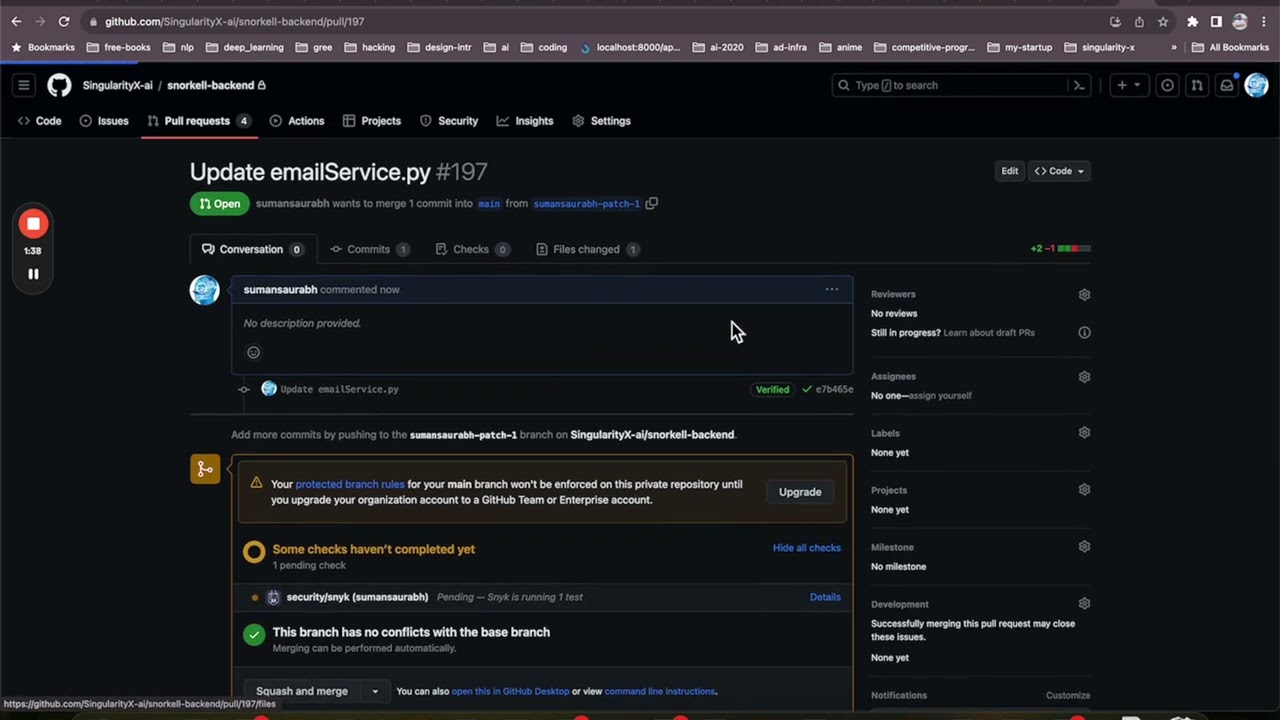1280x720 pixels.
Task: Select the Conversation tab
Action: pos(253,249)
